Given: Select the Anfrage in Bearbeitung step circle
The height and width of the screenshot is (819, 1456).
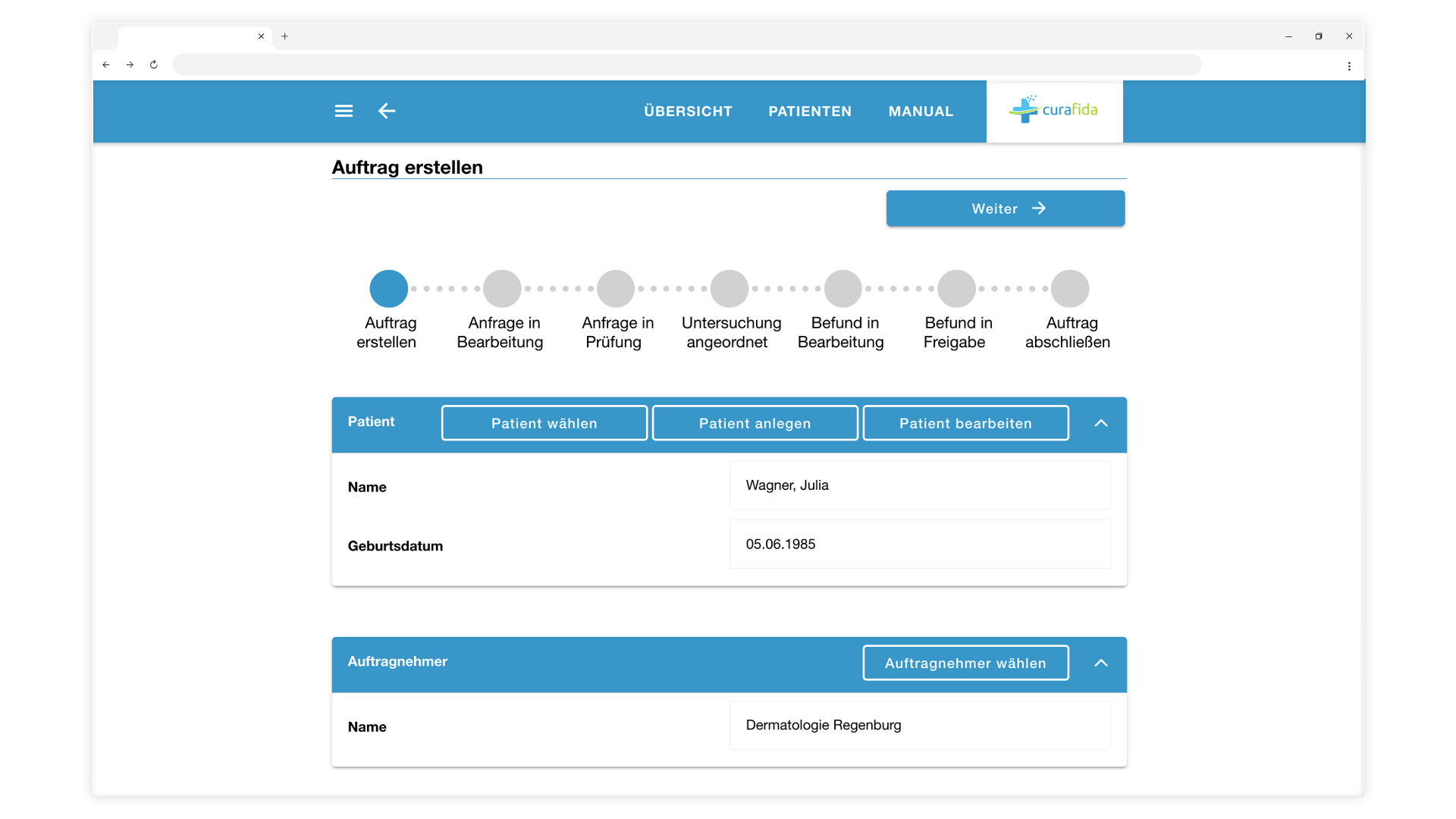Looking at the screenshot, I should click(502, 289).
